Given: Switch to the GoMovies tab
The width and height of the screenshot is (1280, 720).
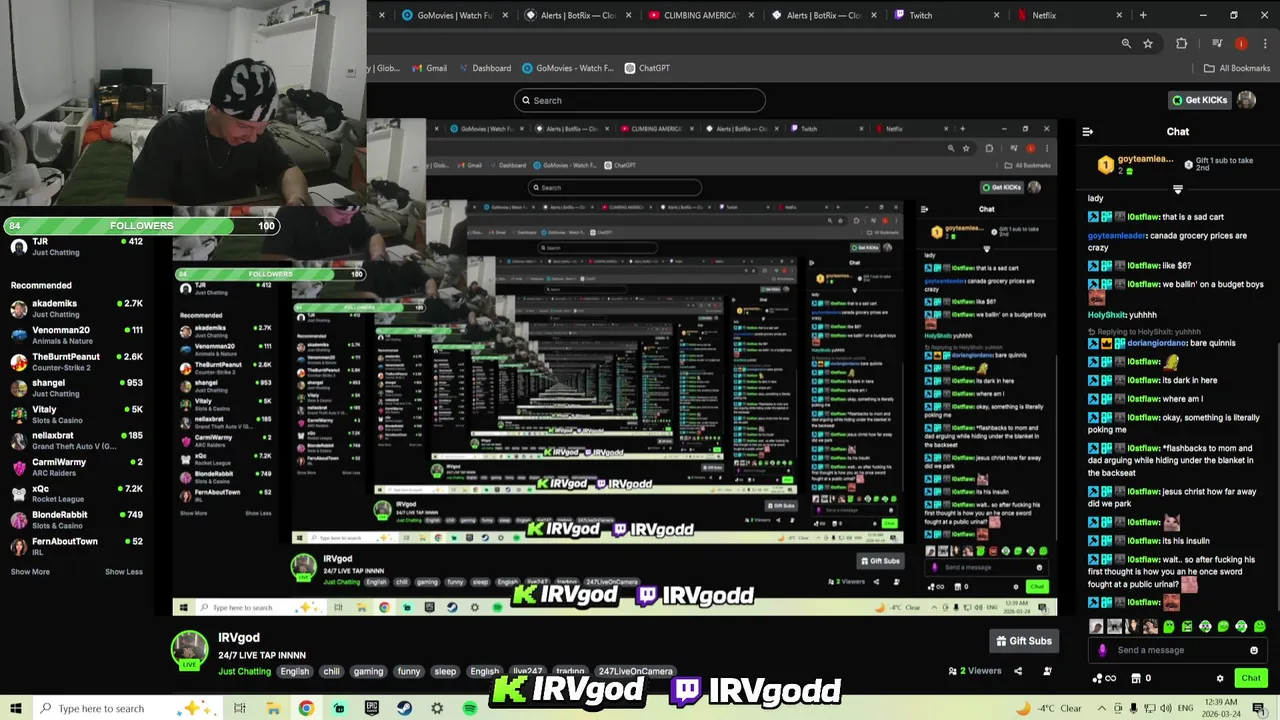Looking at the screenshot, I should [455, 15].
